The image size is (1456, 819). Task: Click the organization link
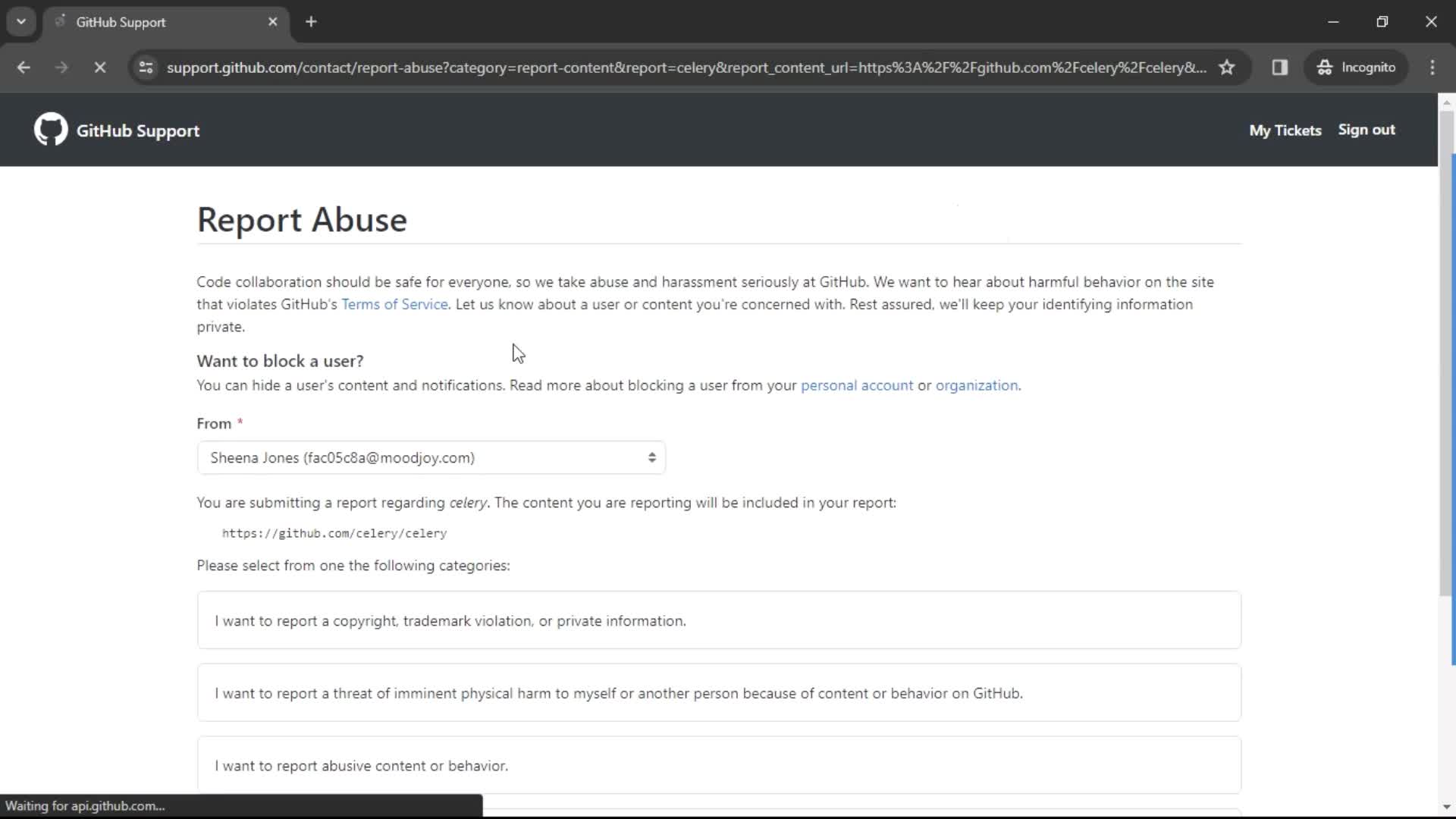[x=977, y=385]
